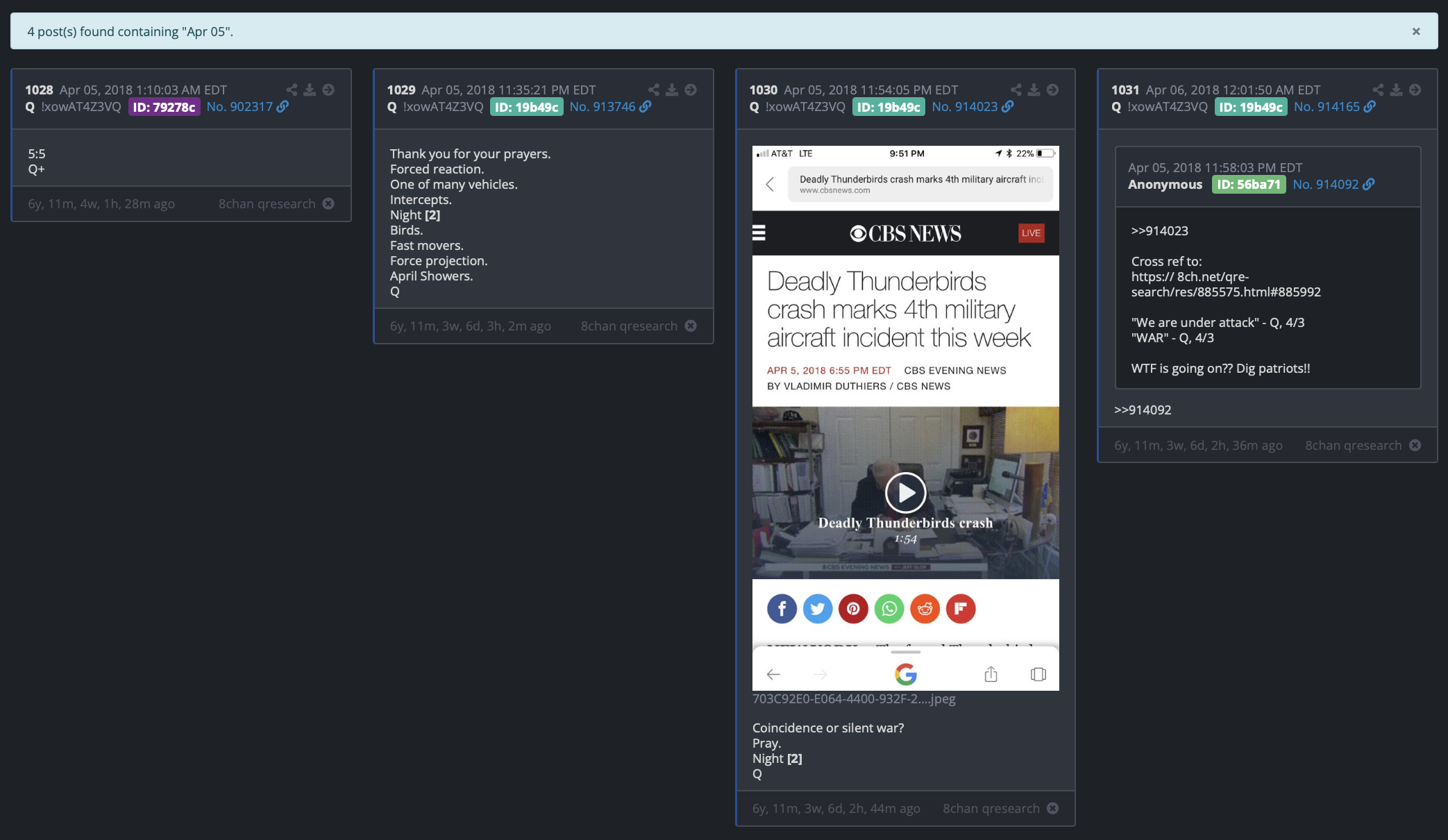Click the Reddit share icon in screenshot
Viewport: 1448px width, 840px height.
coord(925,609)
